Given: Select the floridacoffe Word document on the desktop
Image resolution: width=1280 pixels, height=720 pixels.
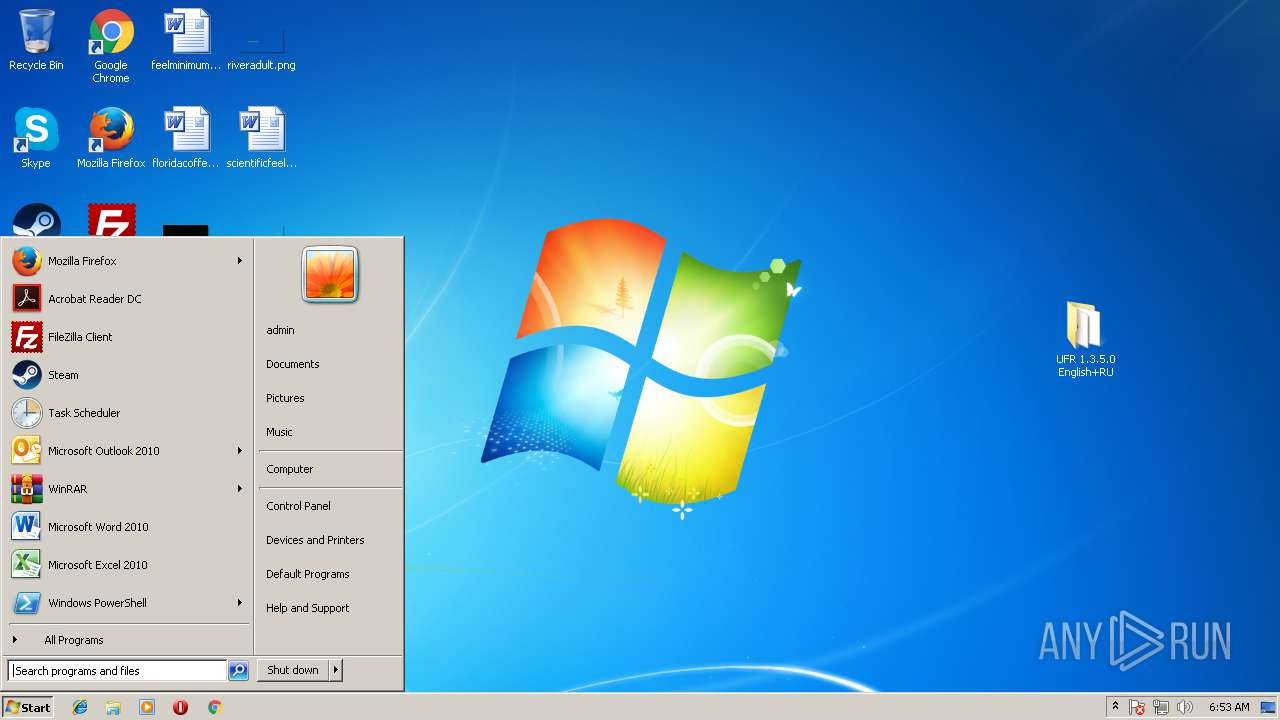Looking at the screenshot, I should click(x=186, y=138).
